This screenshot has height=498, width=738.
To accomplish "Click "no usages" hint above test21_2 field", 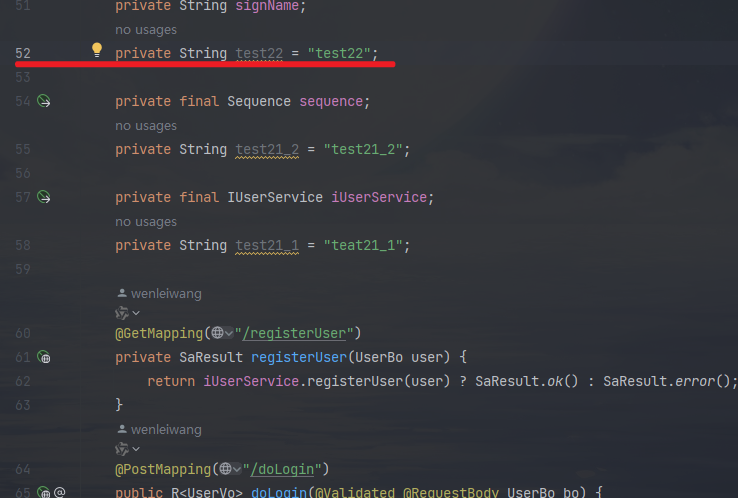I will click(146, 126).
